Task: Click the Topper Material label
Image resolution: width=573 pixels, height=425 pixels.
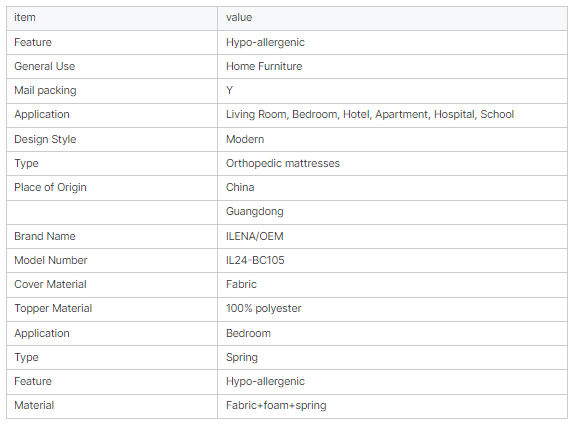Action: point(53,308)
